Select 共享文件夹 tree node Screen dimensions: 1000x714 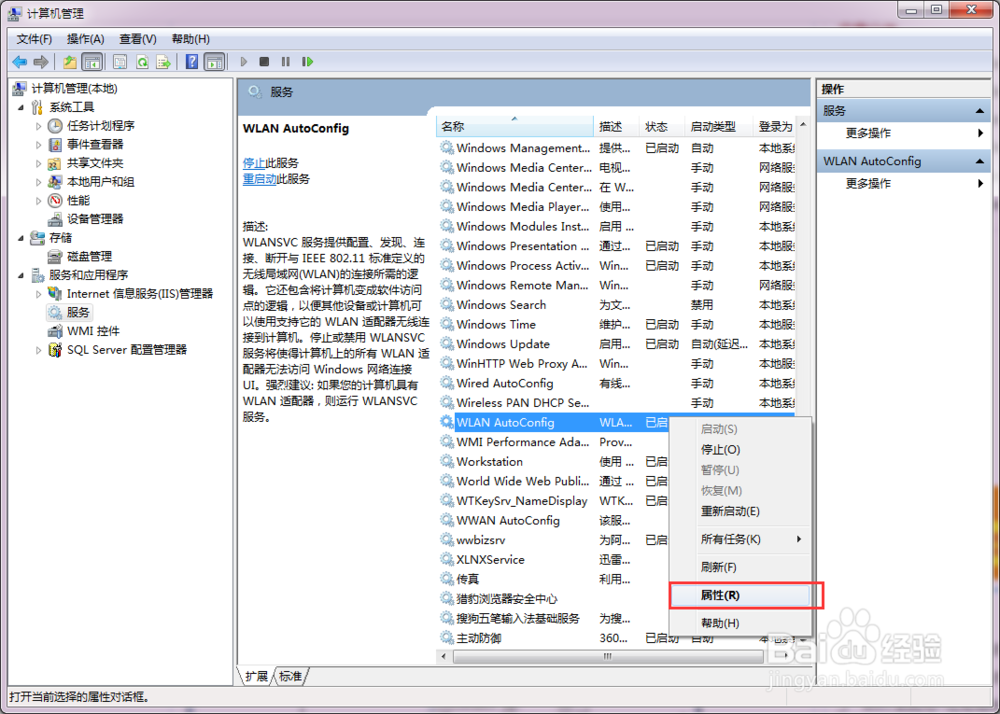pos(95,163)
